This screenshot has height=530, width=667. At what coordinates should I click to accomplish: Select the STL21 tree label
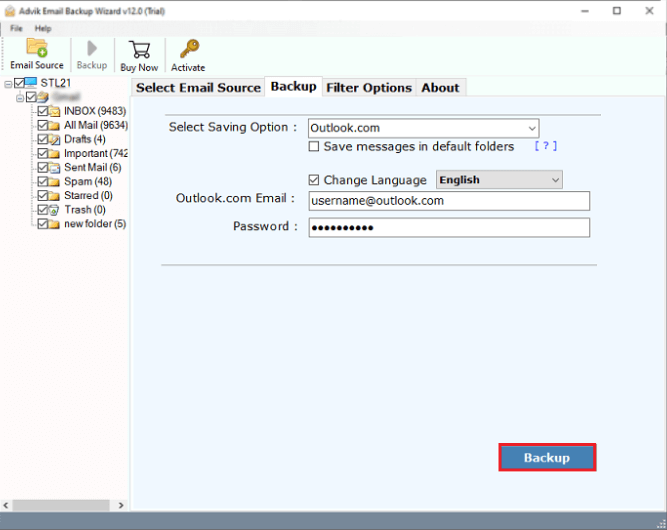coord(56,83)
